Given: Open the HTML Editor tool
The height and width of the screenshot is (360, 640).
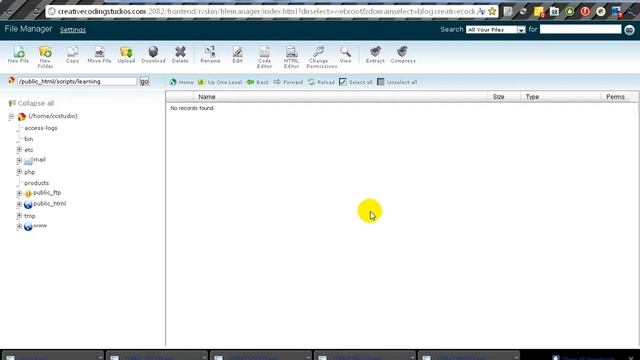Looking at the screenshot, I should coord(291,57).
